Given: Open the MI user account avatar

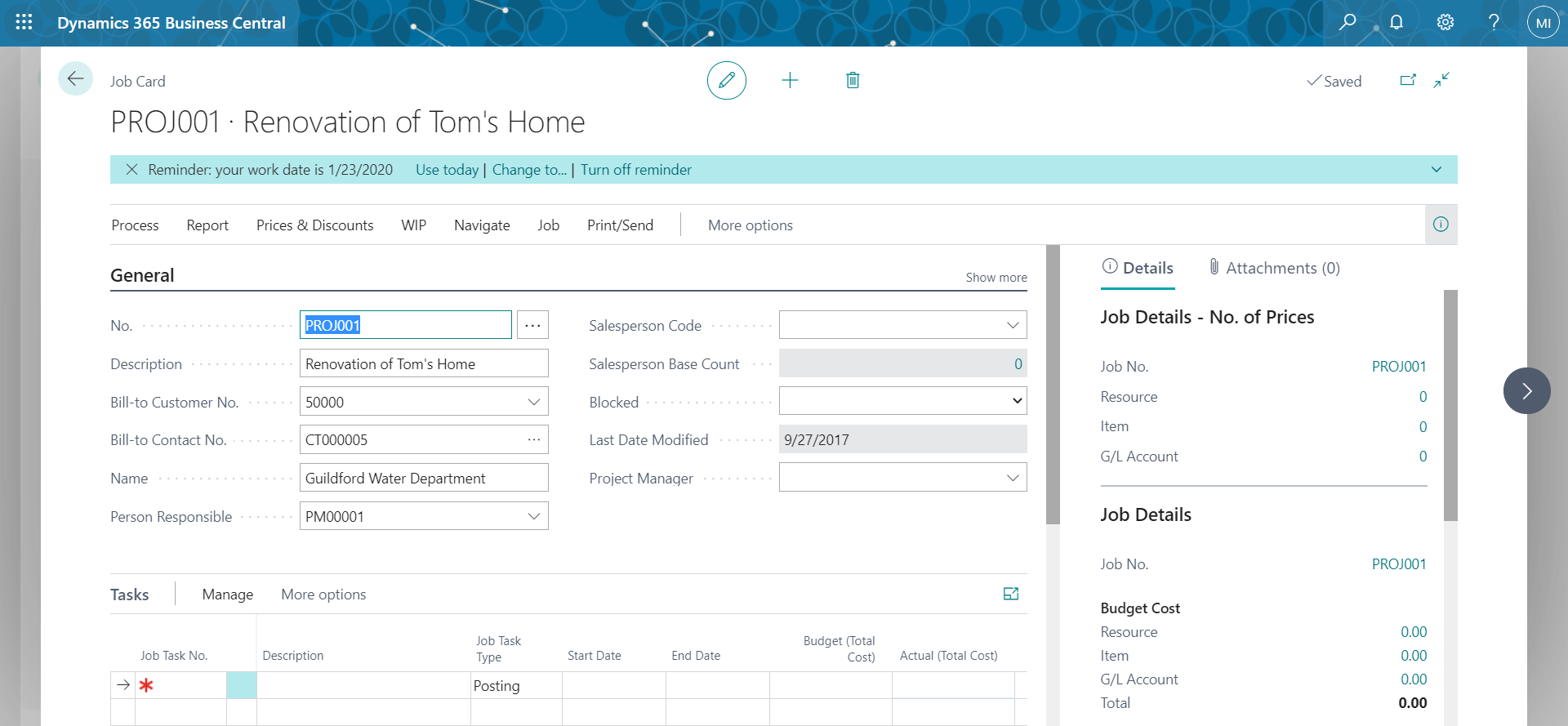Looking at the screenshot, I should click(1543, 23).
